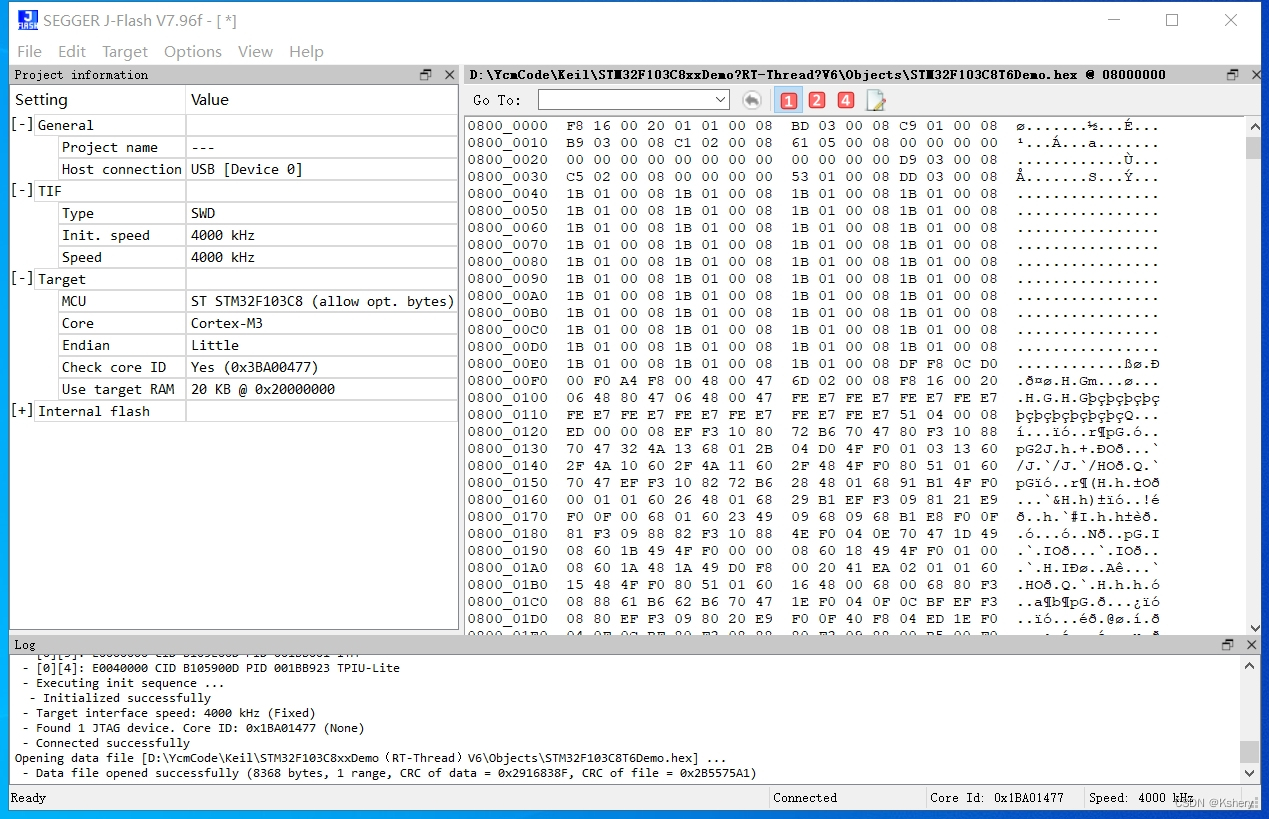Click the go-back arrow in the hex viewer toolbar

(x=752, y=100)
